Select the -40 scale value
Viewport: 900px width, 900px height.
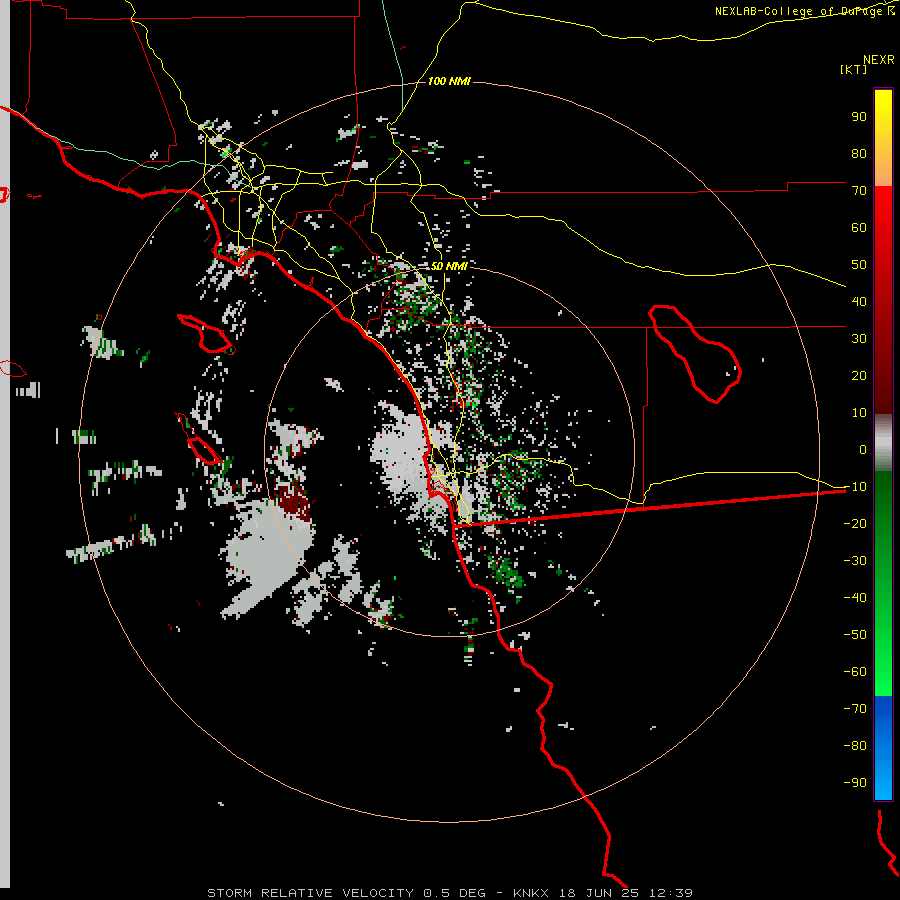coord(855,598)
